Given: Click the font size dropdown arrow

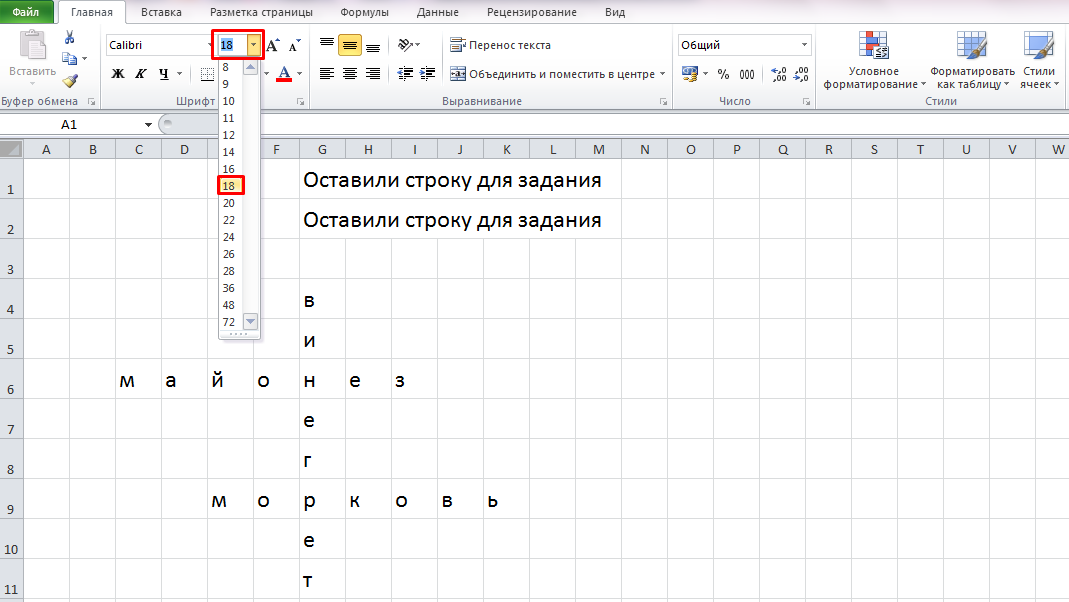Looking at the screenshot, I should pyautogui.click(x=254, y=45).
